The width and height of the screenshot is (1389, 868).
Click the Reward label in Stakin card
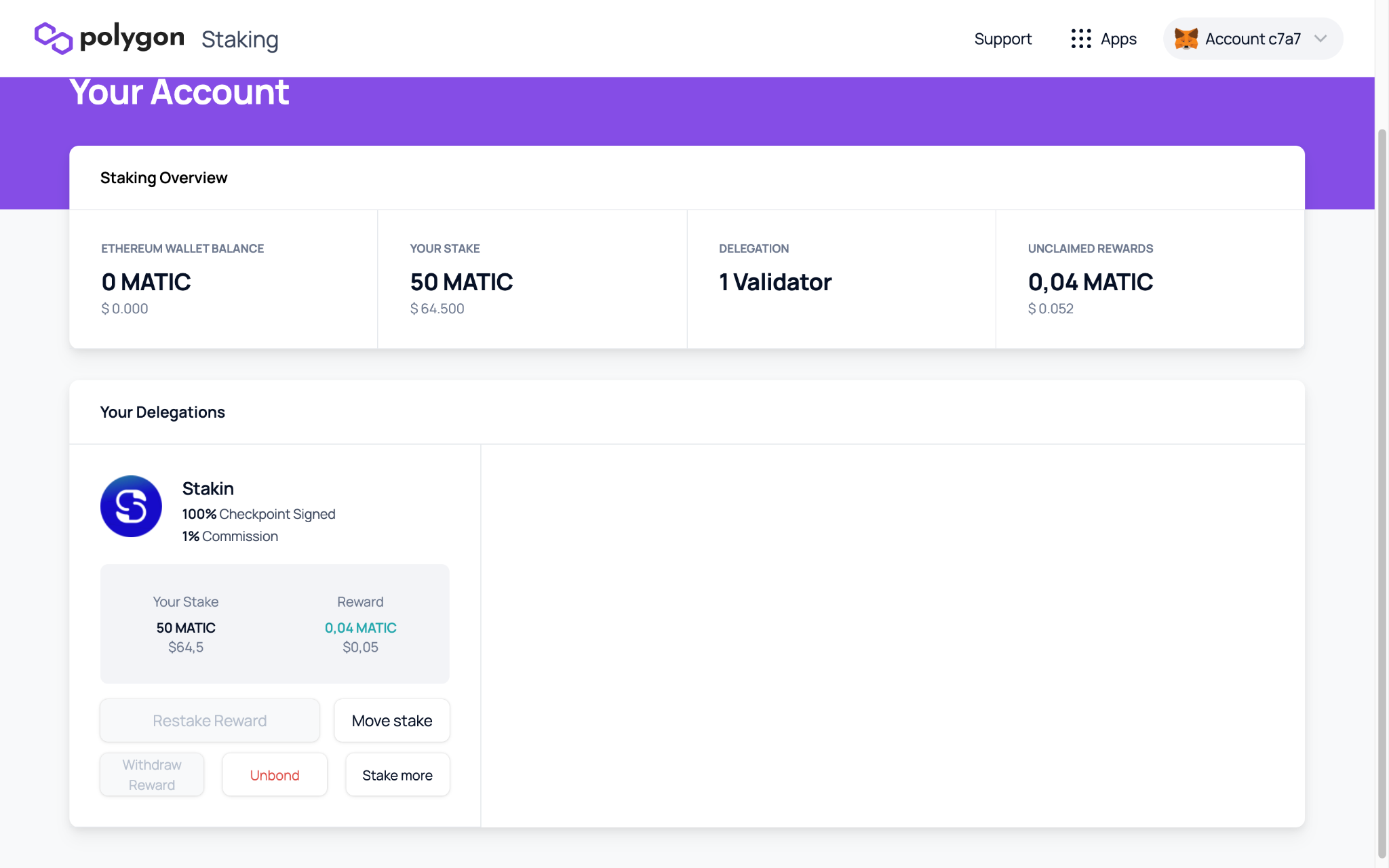(360, 601)
